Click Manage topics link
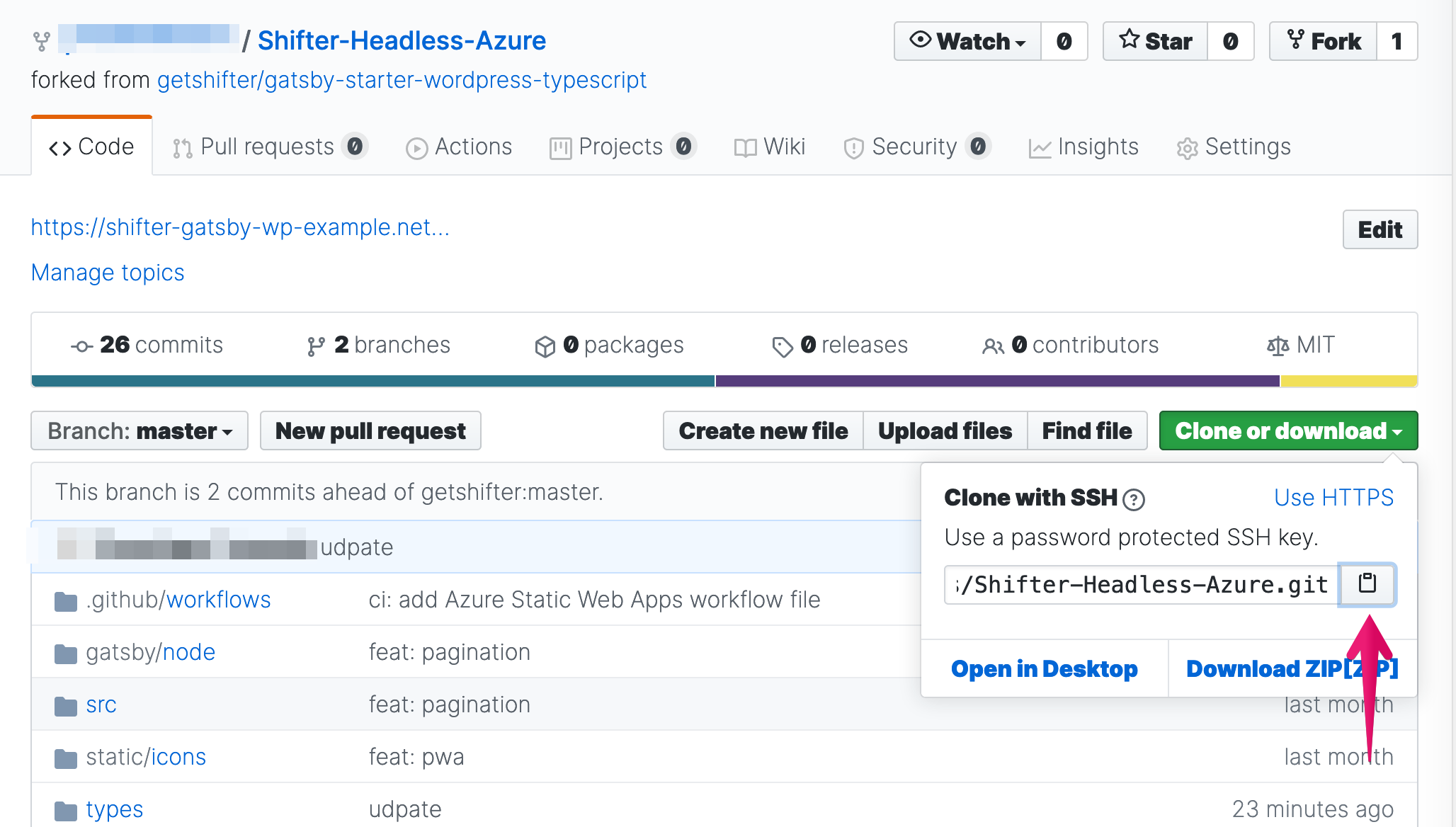 [x=108, y=273]
